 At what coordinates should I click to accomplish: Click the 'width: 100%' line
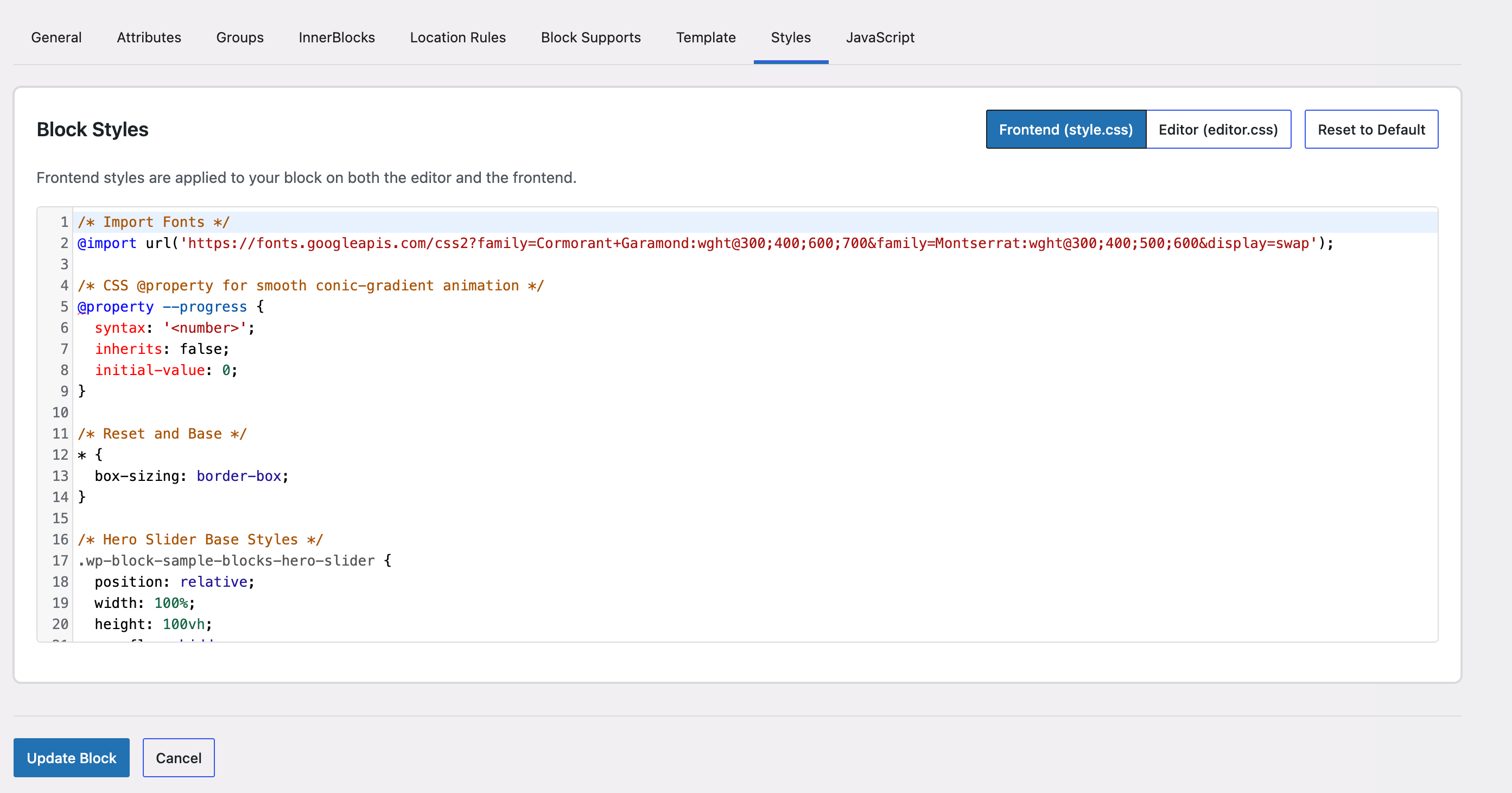point(145,603)
